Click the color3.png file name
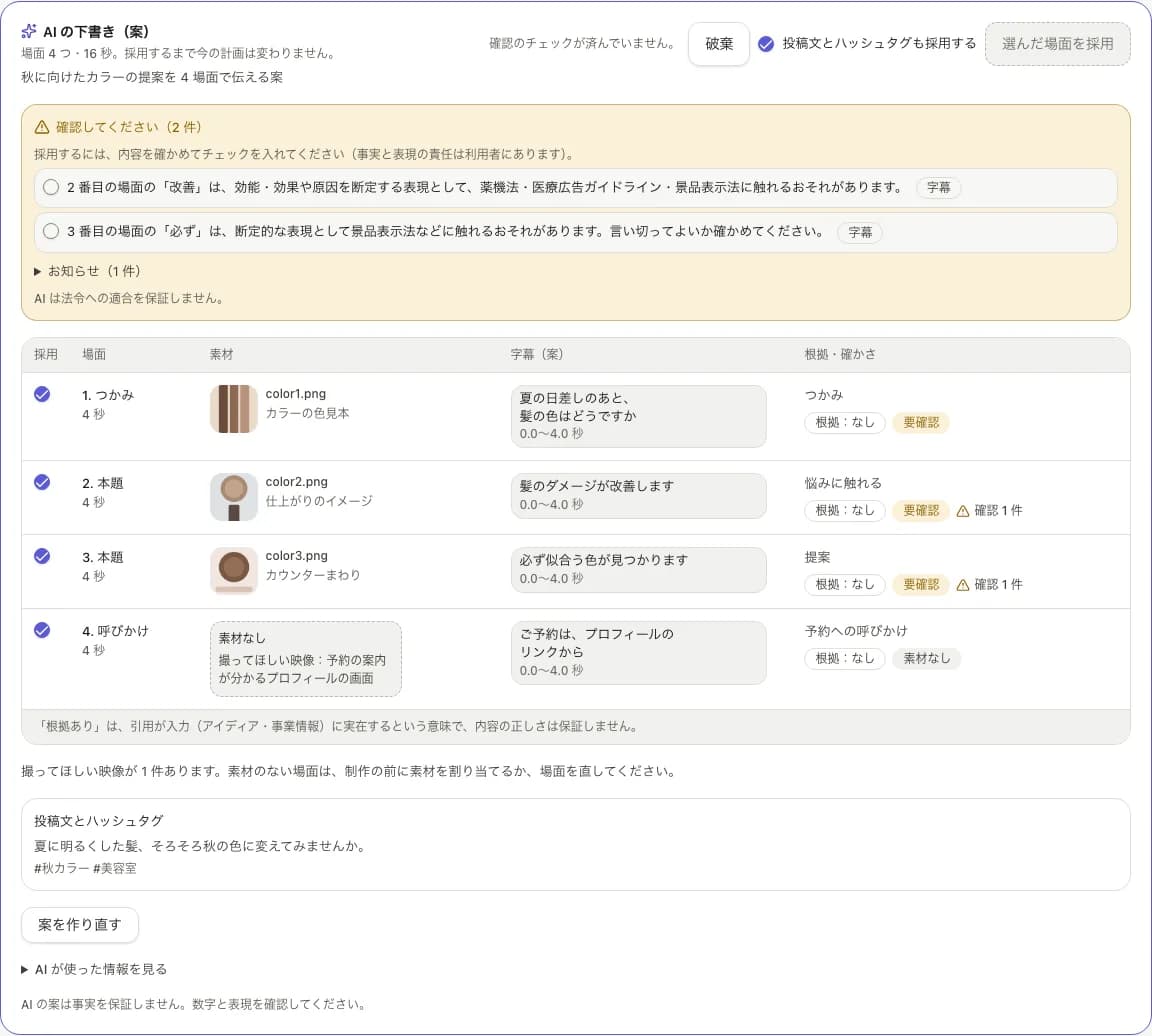This screenshot has height=1036, width=1152. pyautogui.click(x=296, y=556)
